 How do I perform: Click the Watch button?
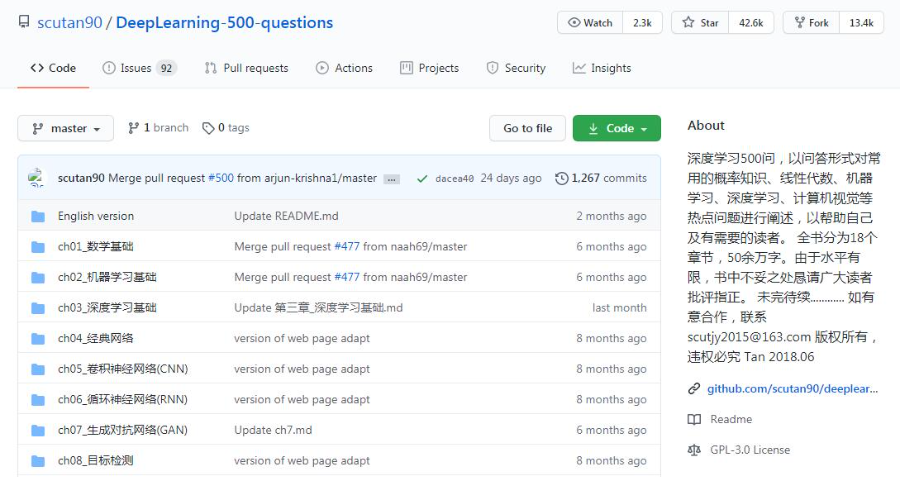pyautogui.click(x=590, y=23)
